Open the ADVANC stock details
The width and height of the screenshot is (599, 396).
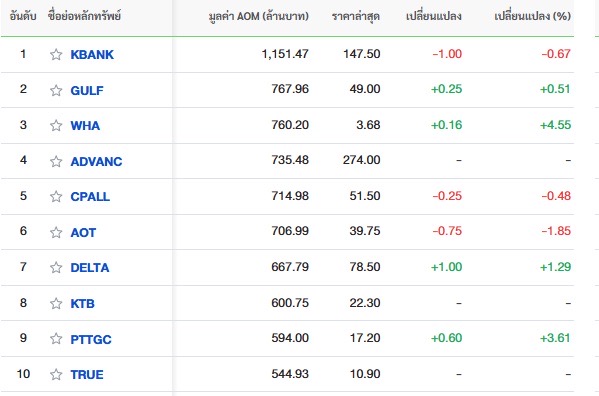[96, 162]
